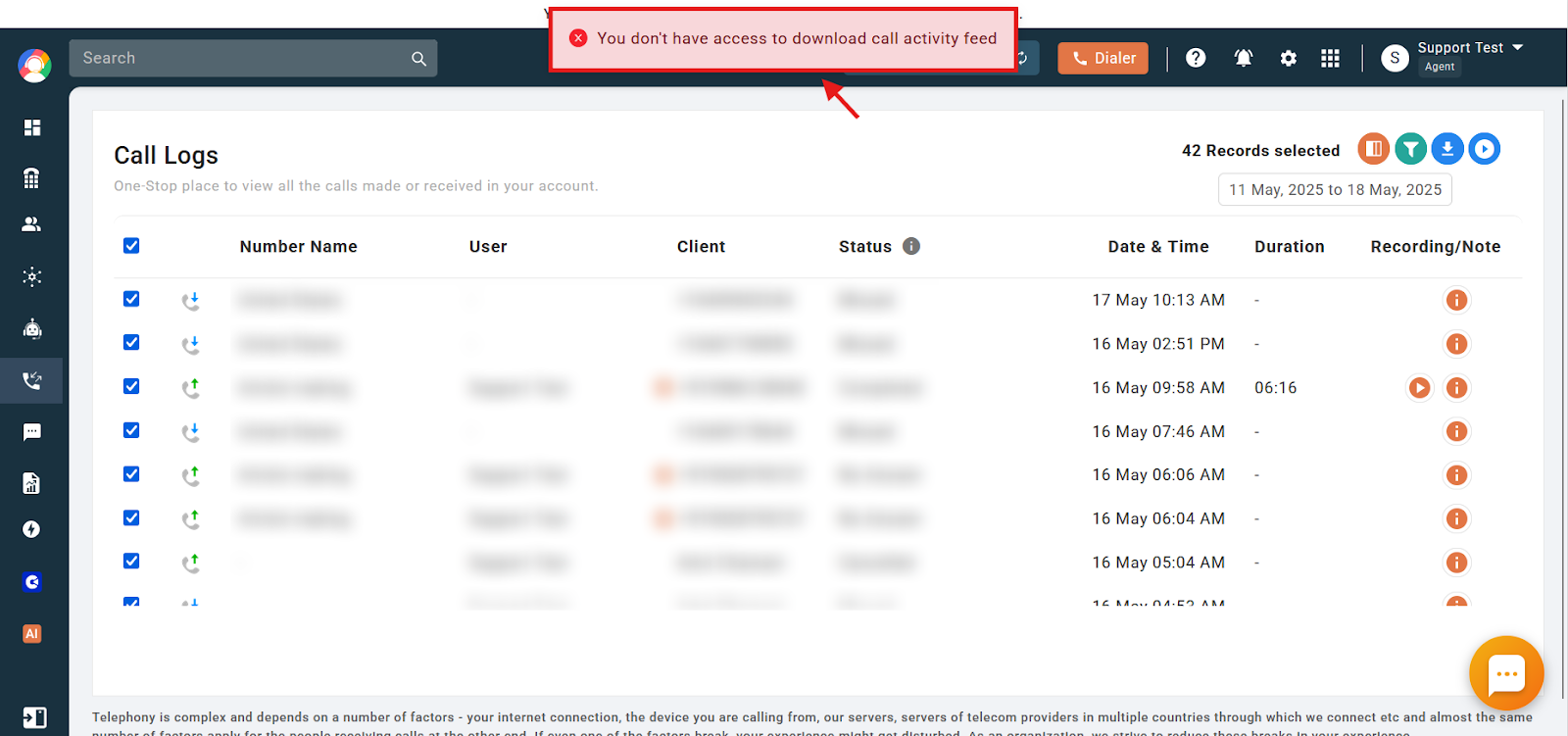Open the apps grid icon
This screenshot has width=1568, height=736.
[1330, 59]
